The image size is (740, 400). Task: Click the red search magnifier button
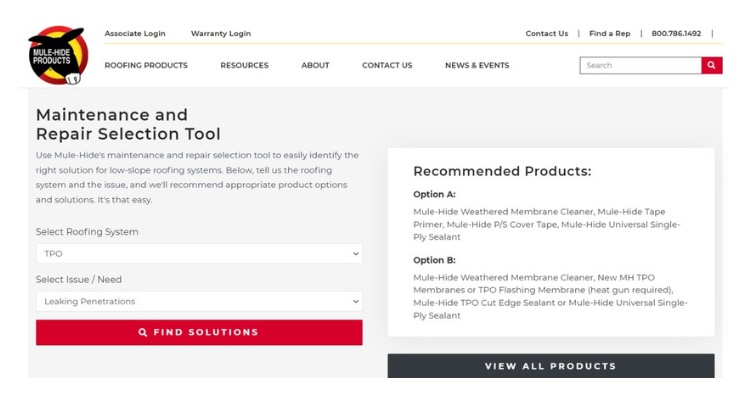[x=711, y=65]
